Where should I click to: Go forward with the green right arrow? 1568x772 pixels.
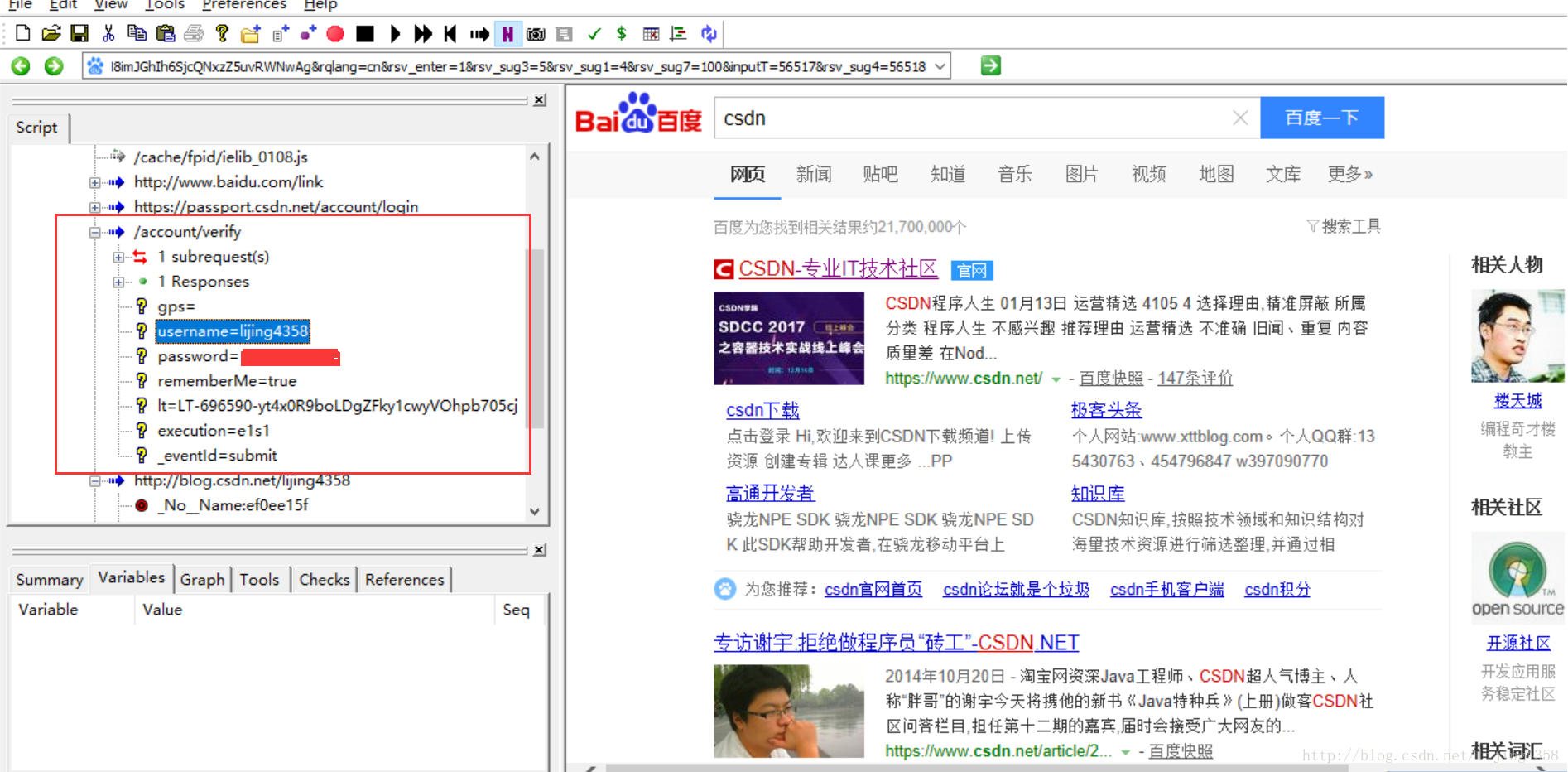click(54, 66)
